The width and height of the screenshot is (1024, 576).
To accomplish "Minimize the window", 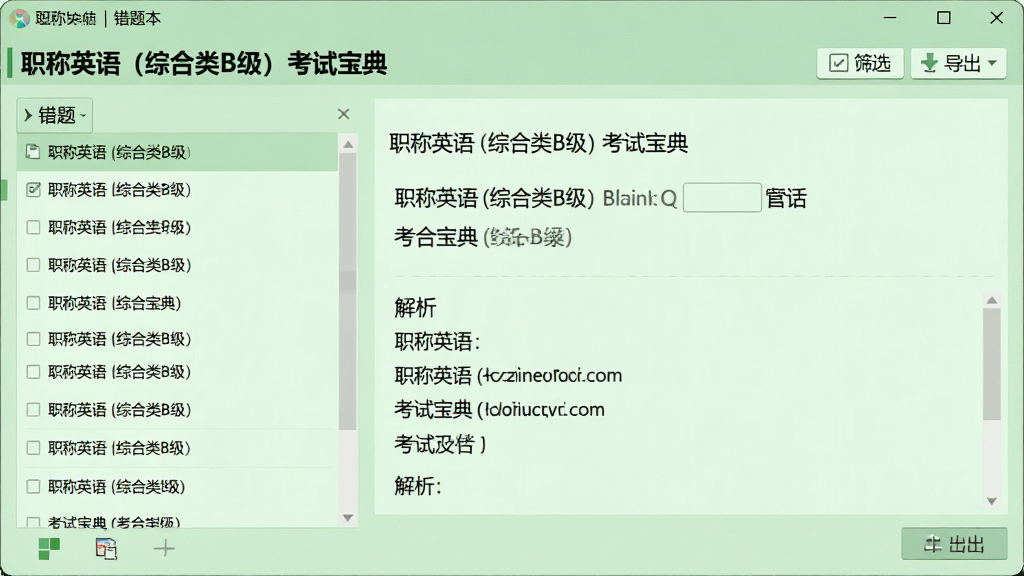I will pyautogui.click(x=890, y=18).
